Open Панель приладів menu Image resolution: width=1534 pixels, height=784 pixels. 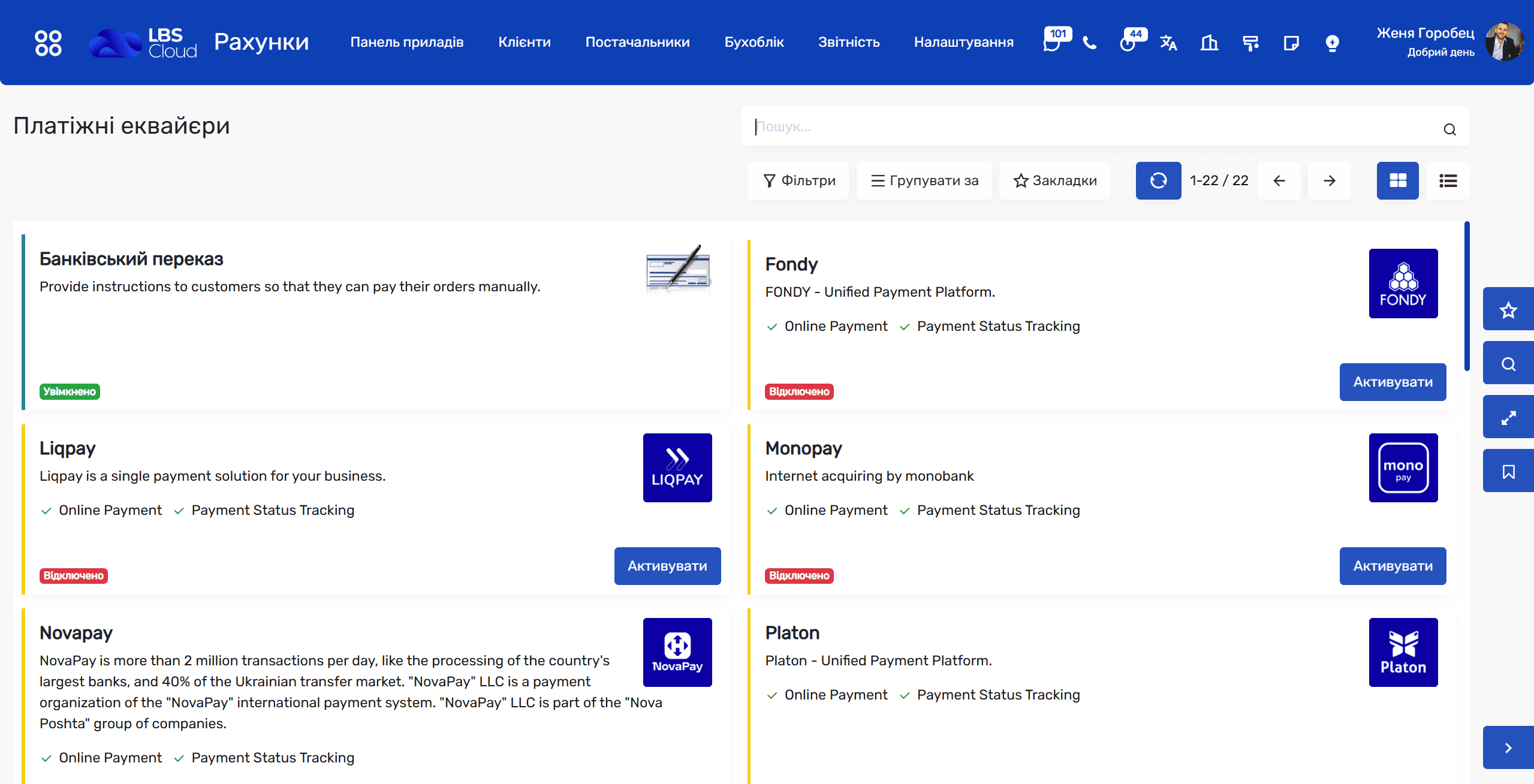pos(407,42)
